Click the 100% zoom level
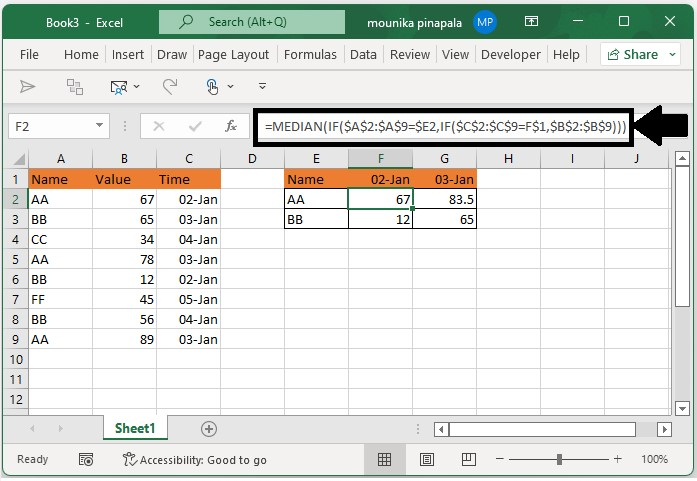This screenshot has width=697, height=481. click(x=654, y=459)
